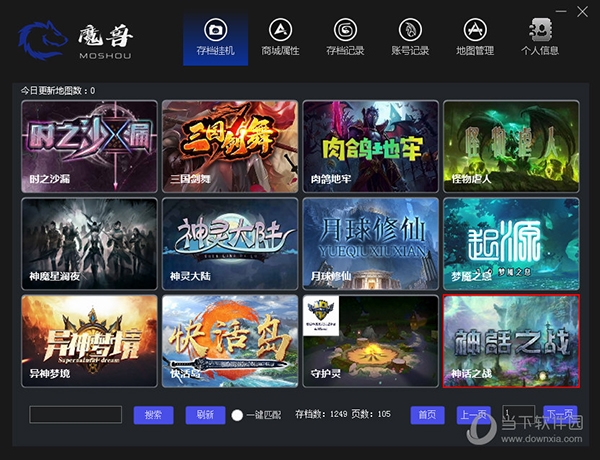Click the 今日更新地图数:0 text
600x460 pixels.
(58, 91)
